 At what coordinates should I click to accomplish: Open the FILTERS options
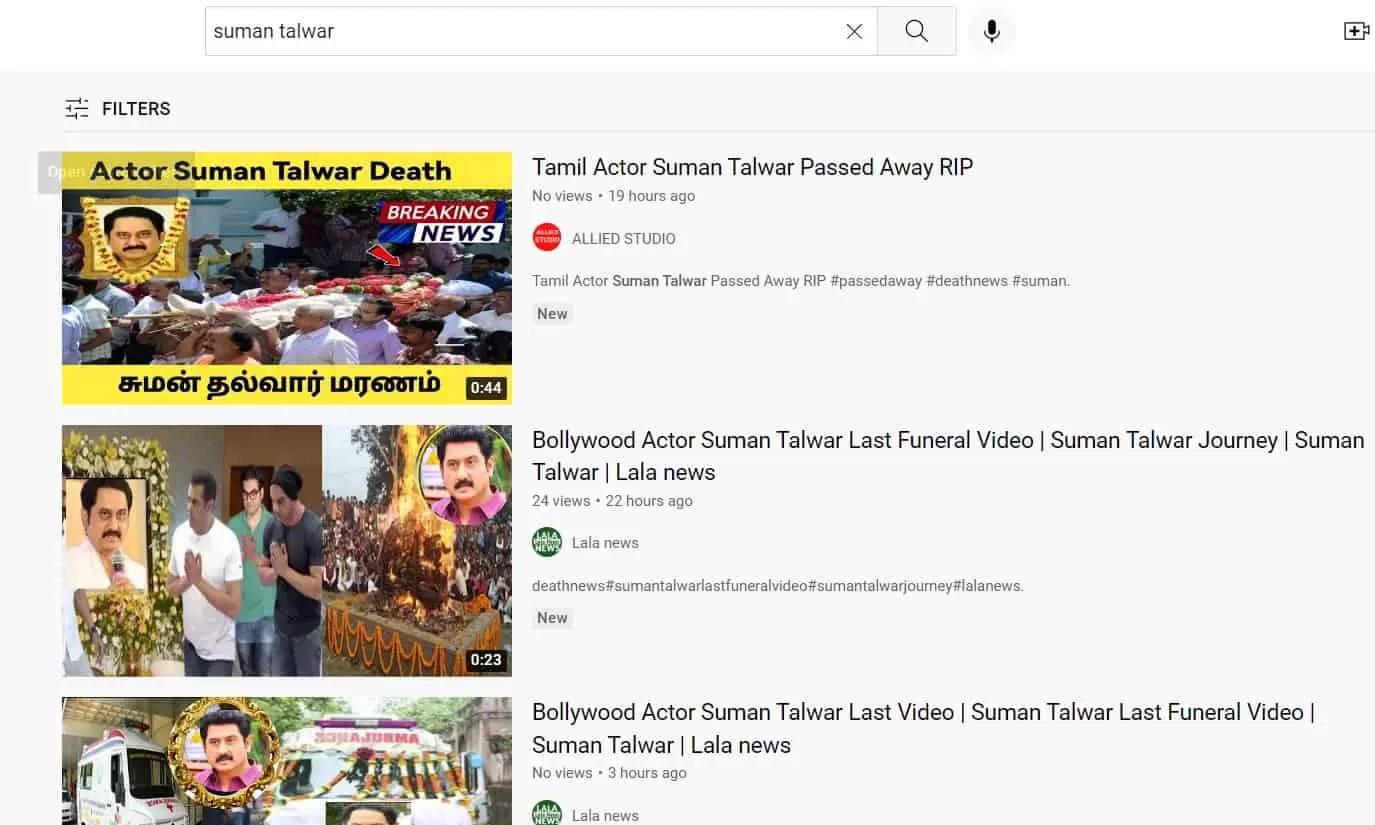[x=118, y=108]
